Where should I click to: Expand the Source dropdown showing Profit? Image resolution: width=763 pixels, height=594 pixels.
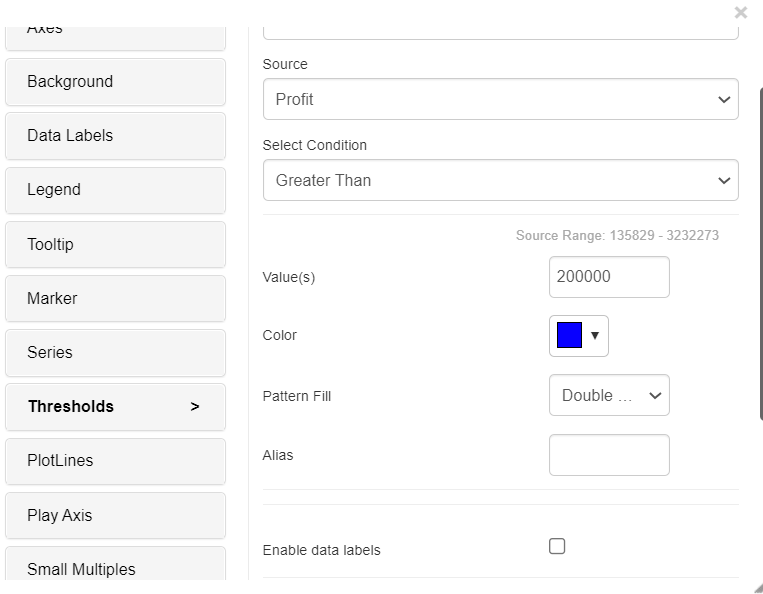tap(500, 100)
